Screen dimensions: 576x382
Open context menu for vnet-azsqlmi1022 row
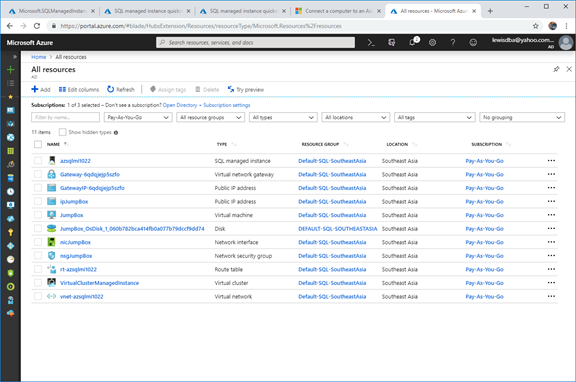tap(551, 296)
